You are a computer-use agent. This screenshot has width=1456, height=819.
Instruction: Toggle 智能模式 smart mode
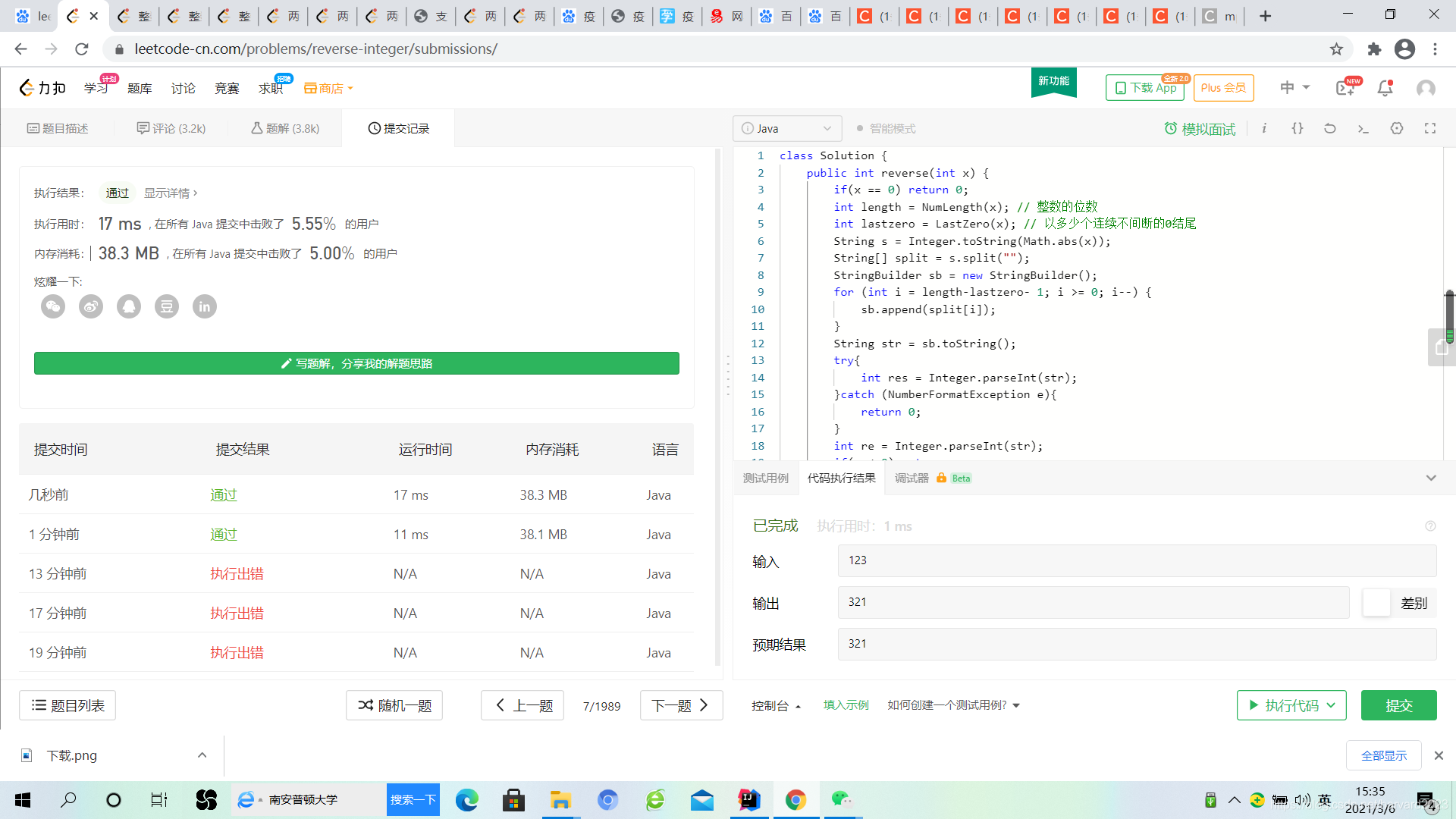click(x=886, y=128)
